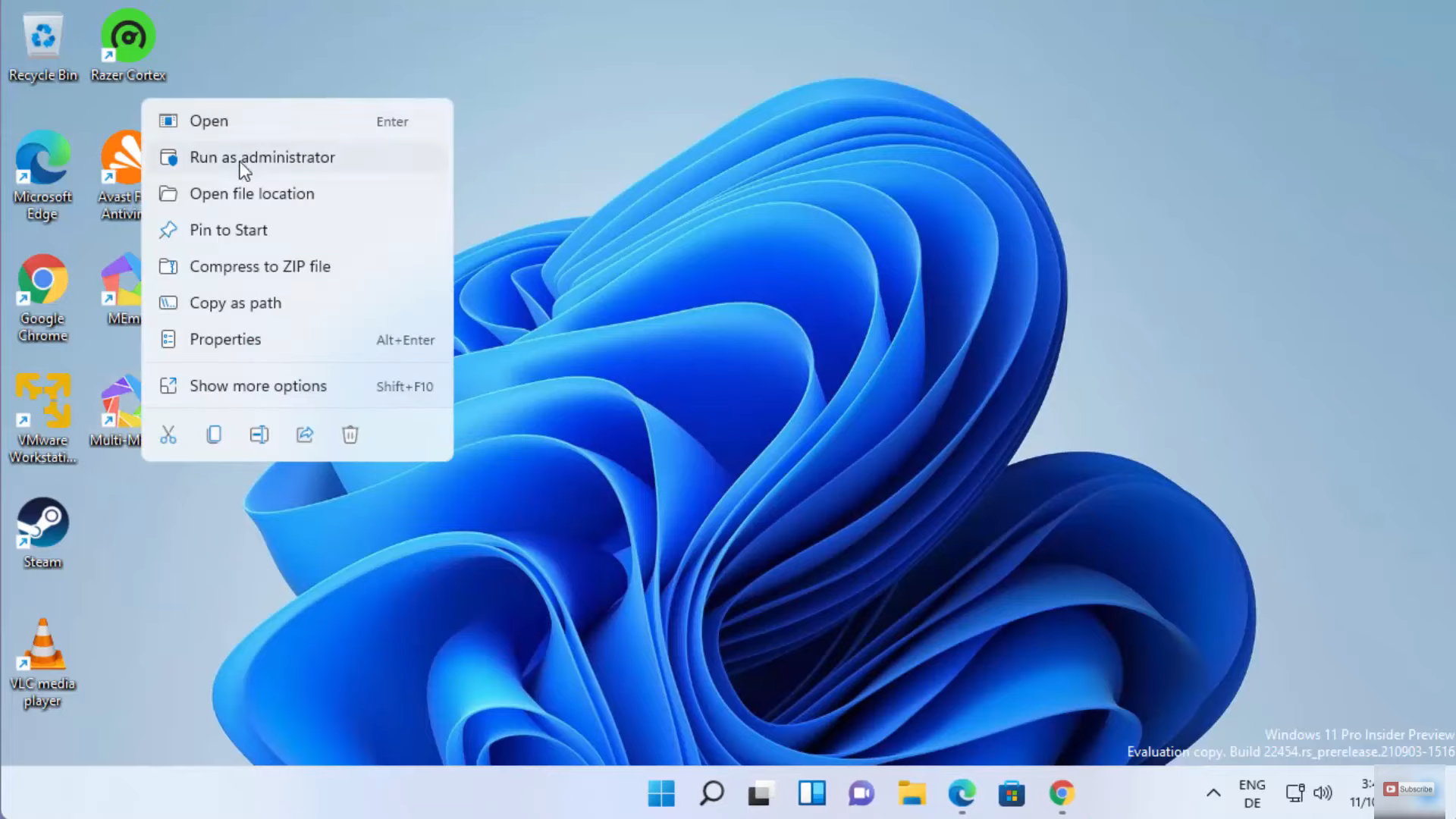Screen dimensions: 1456x819
Task: Select Pin to Start option
Action: pos(228,230)
